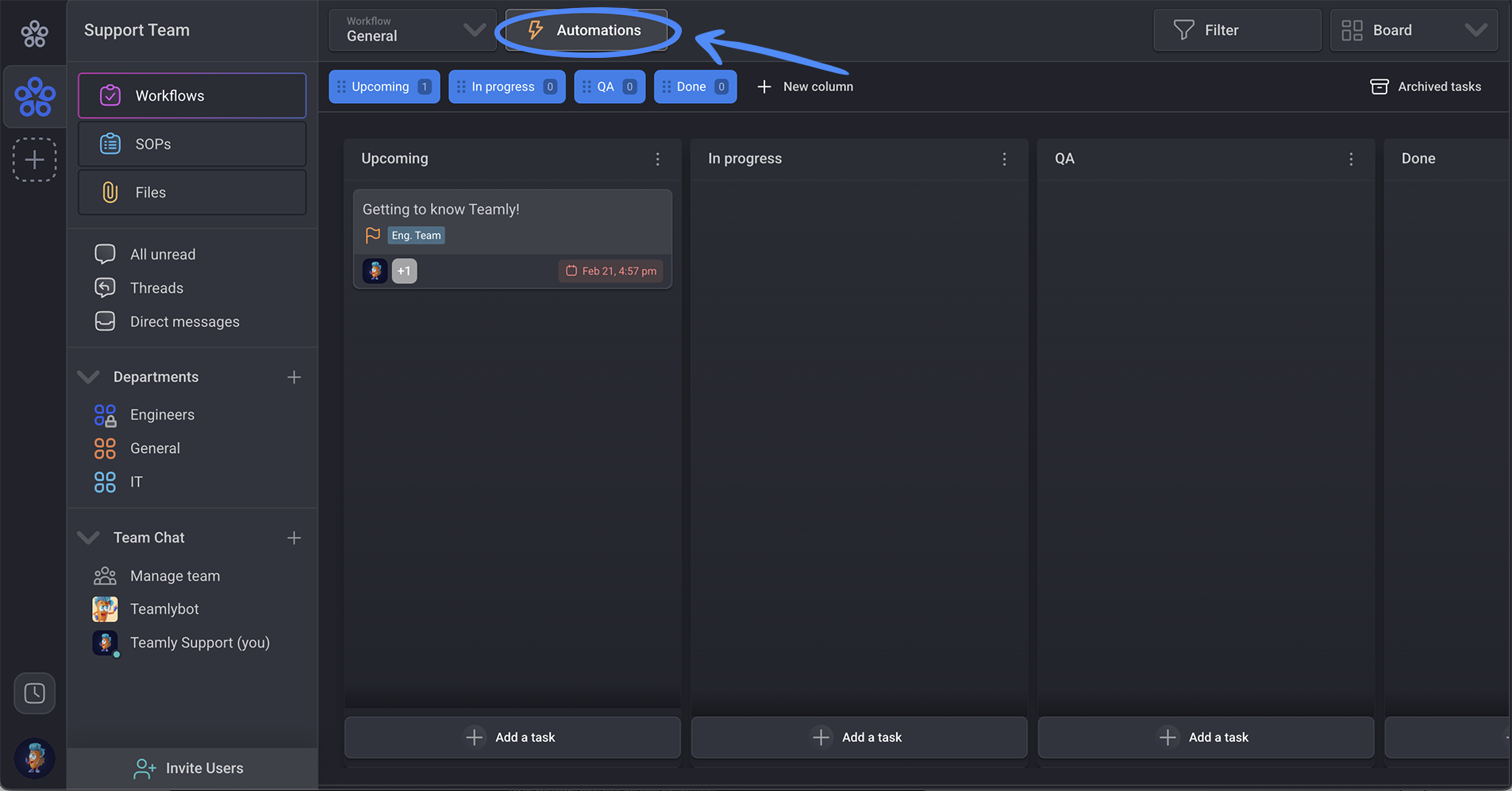Add a task in Upcoming column

(x=512, y=737)
